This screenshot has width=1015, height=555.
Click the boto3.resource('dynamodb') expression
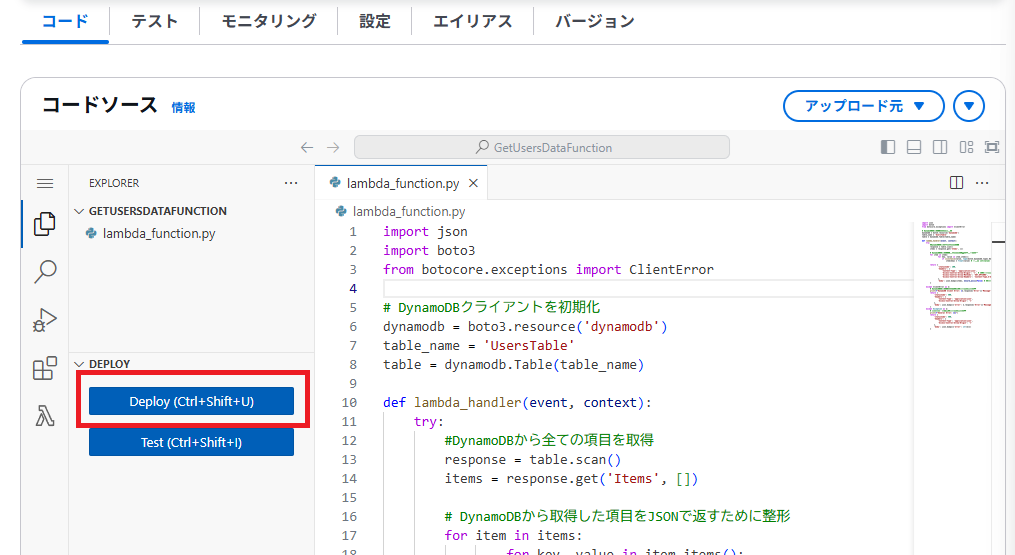(567, 326)
